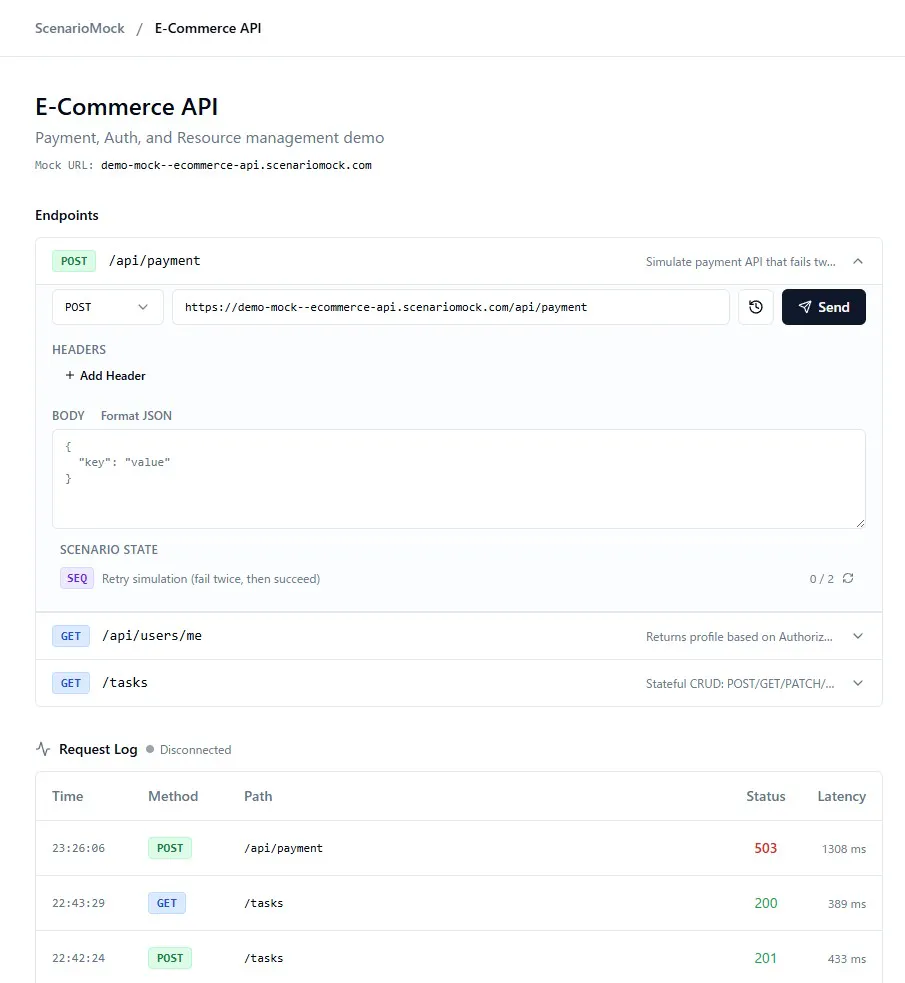Image resolution: width=905 pixels, height=983 pixels.
Task: Click the Path column header
Action: pos(258,796)
